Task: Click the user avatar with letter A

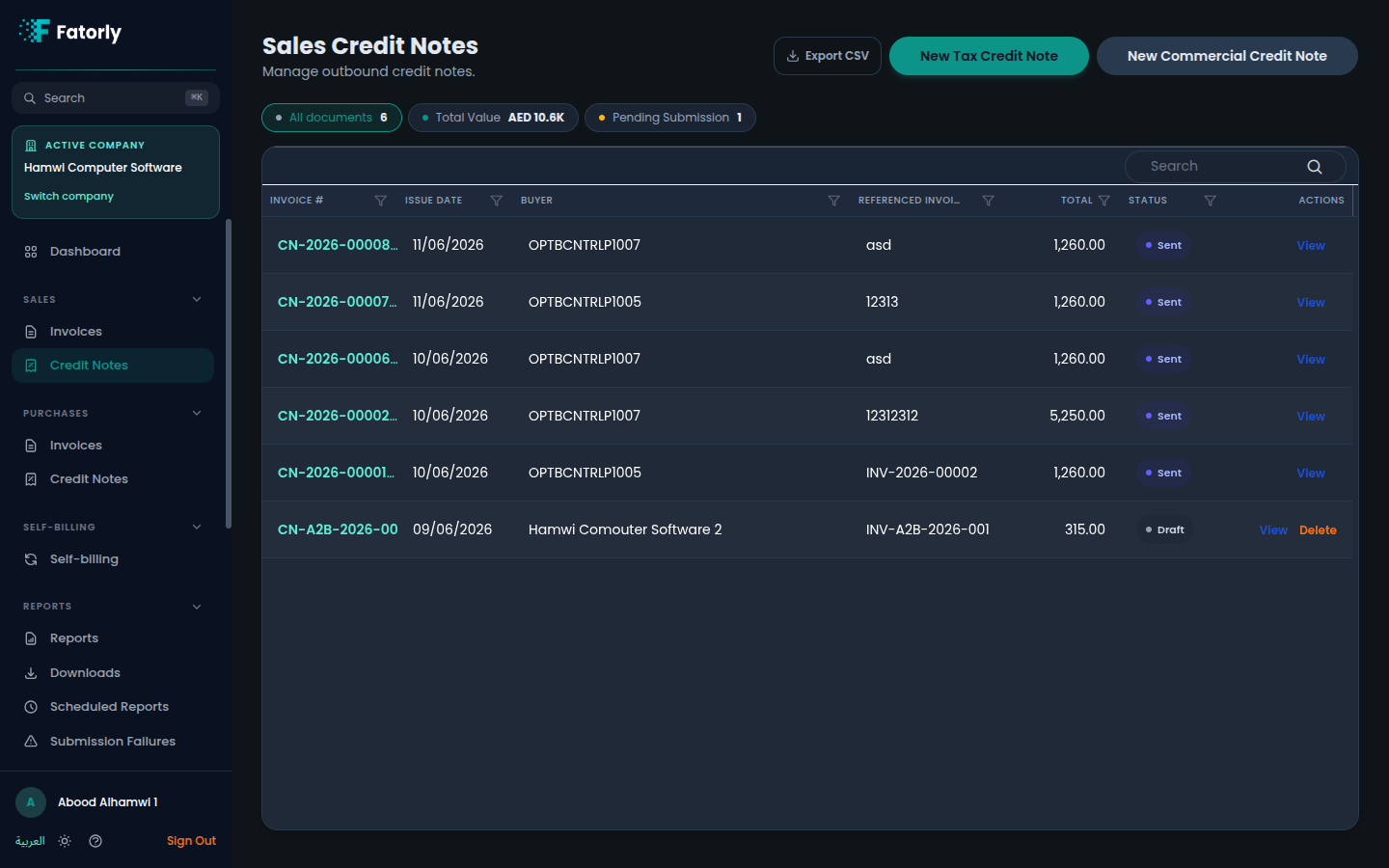Action: (x=31, y=802)
